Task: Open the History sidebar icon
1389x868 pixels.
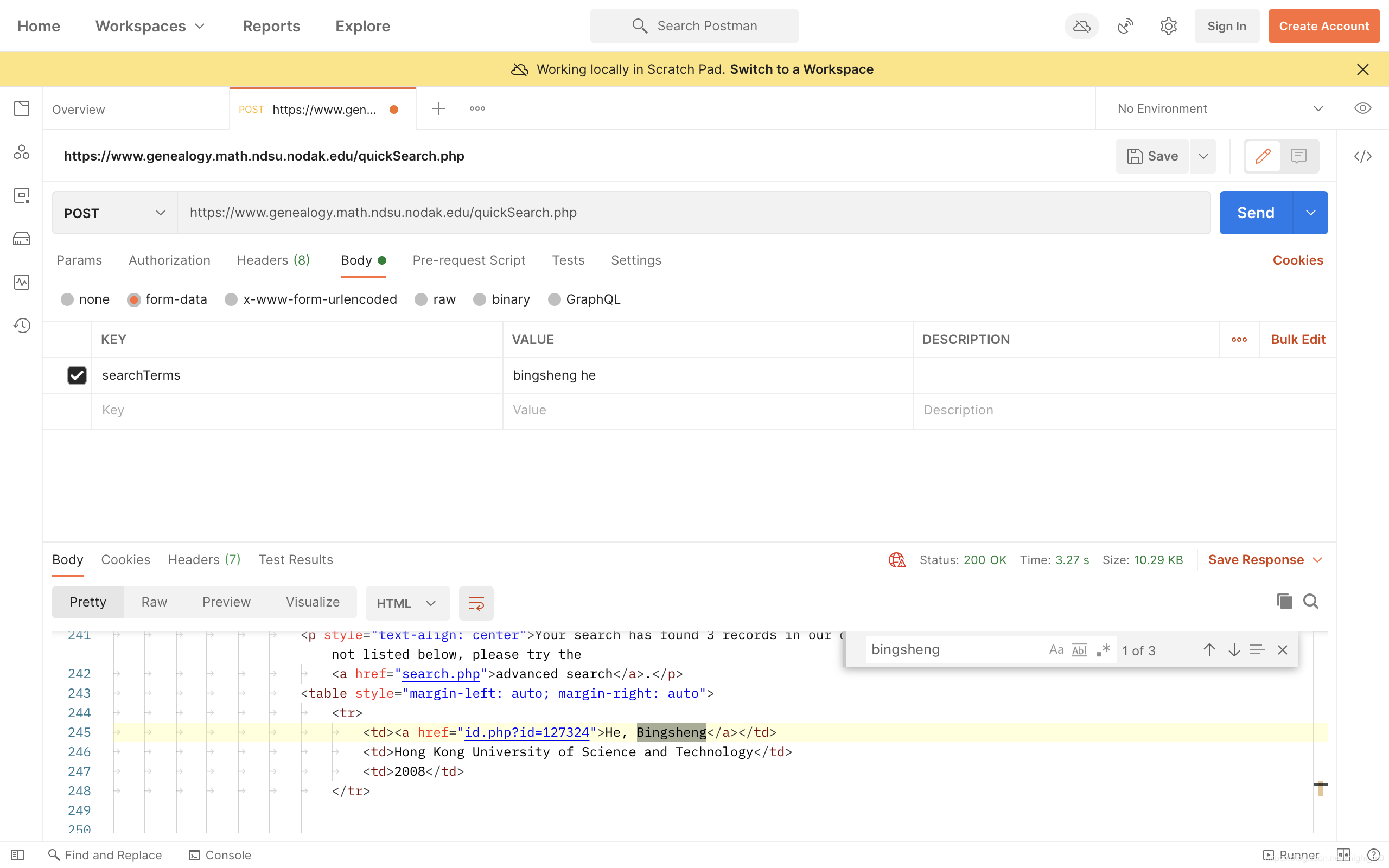Action: point(22,325)
